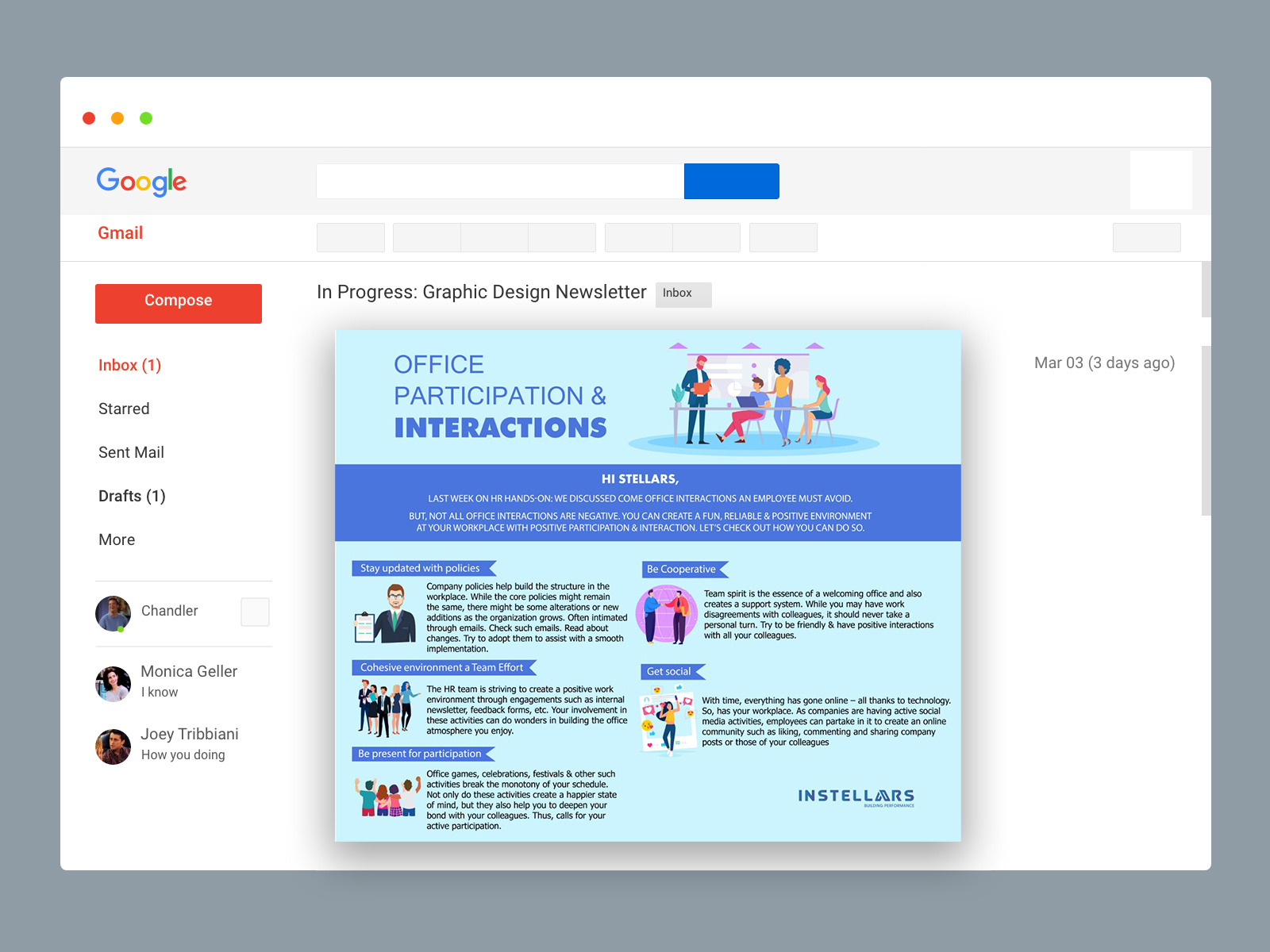Click Joey Tribbiani's avatar thumbnail
This screenshot has height=952, width=1270.
pos(113,746)
